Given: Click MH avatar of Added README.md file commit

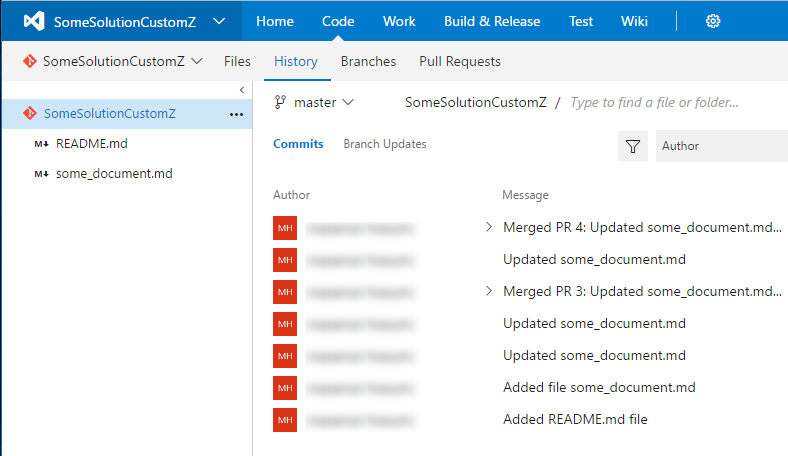Looking at the screenshot, I should [x=285, y=420].
